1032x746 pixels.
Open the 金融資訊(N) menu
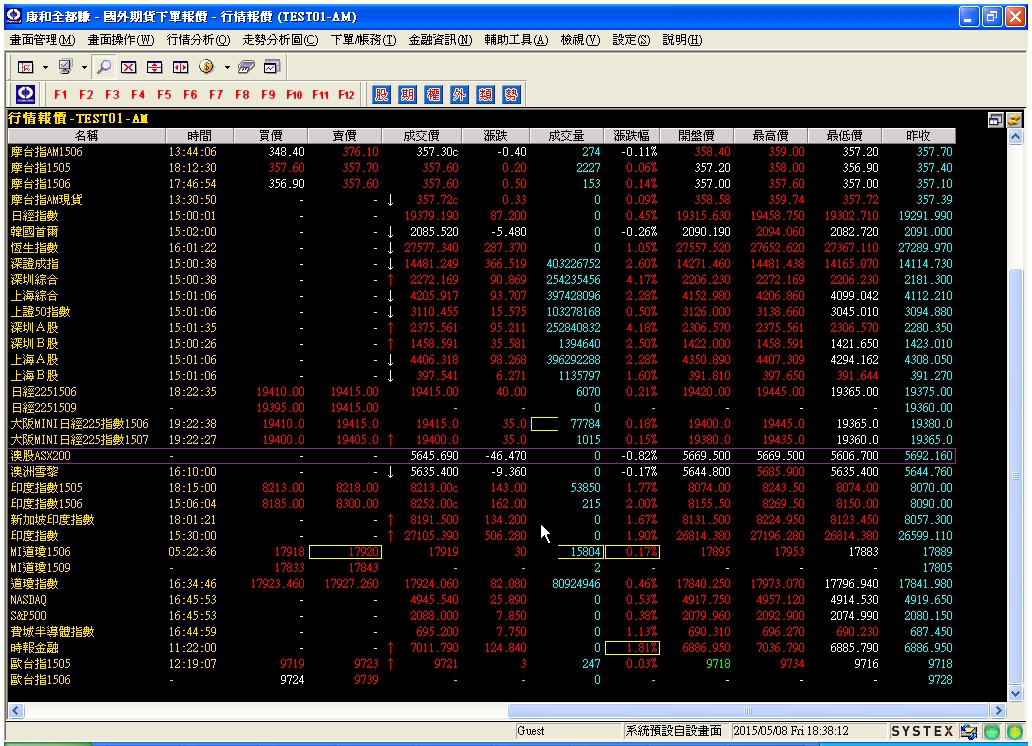point(440,40)
